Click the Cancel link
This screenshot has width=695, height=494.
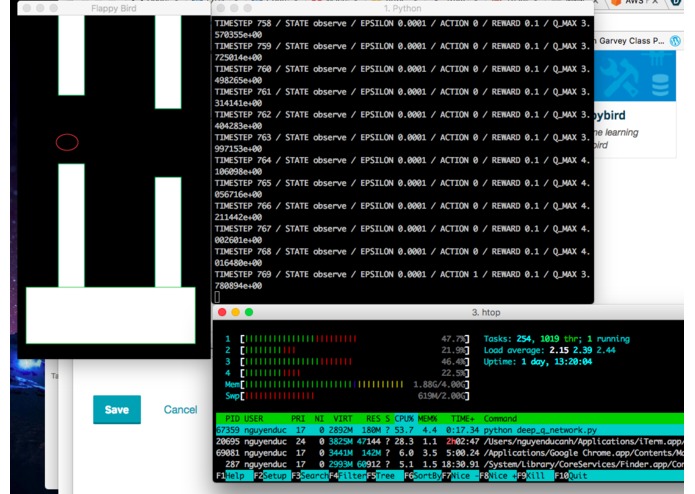(x=180, y=409)
